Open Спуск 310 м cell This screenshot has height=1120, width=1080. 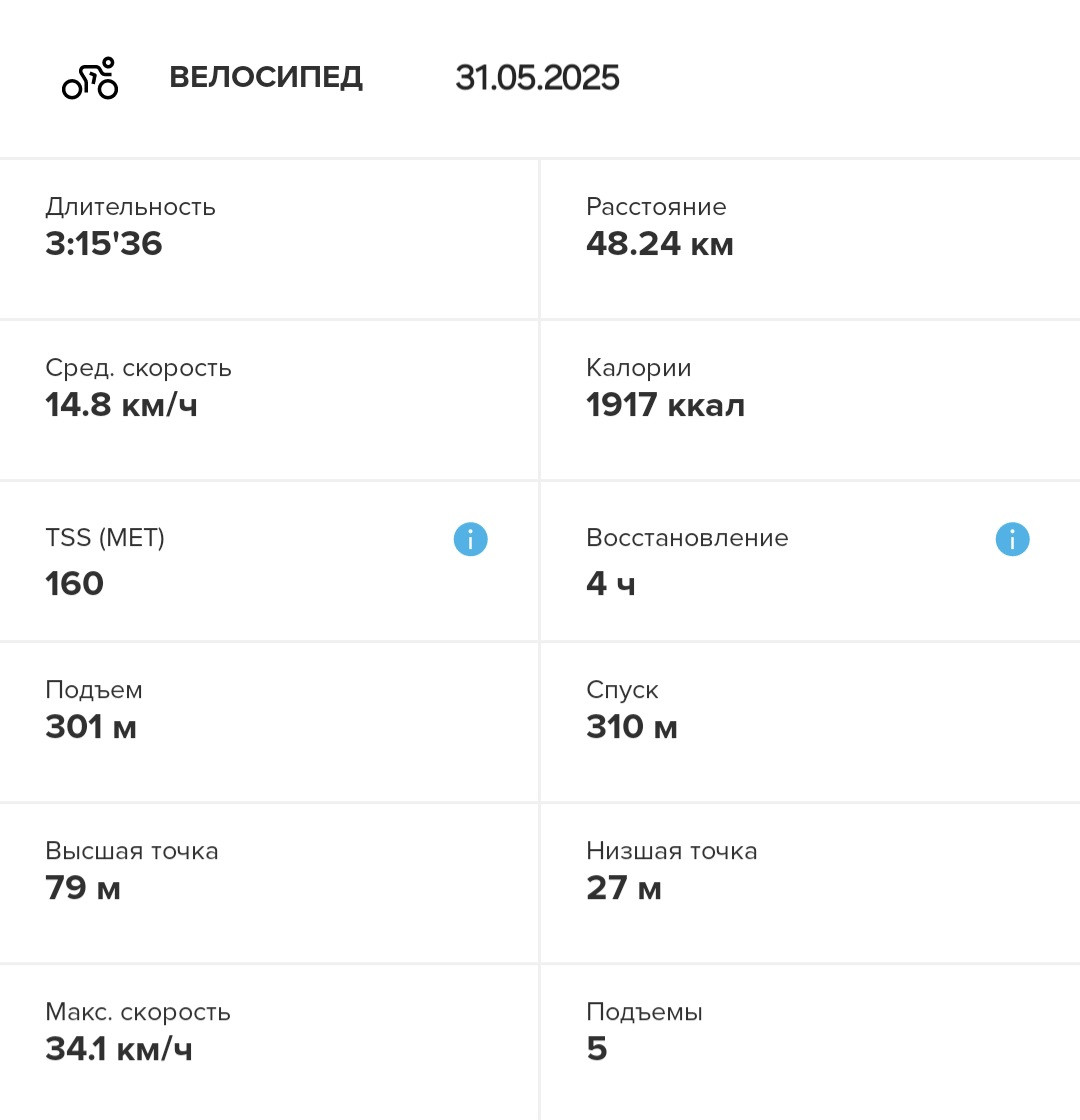tap(811, 722)
